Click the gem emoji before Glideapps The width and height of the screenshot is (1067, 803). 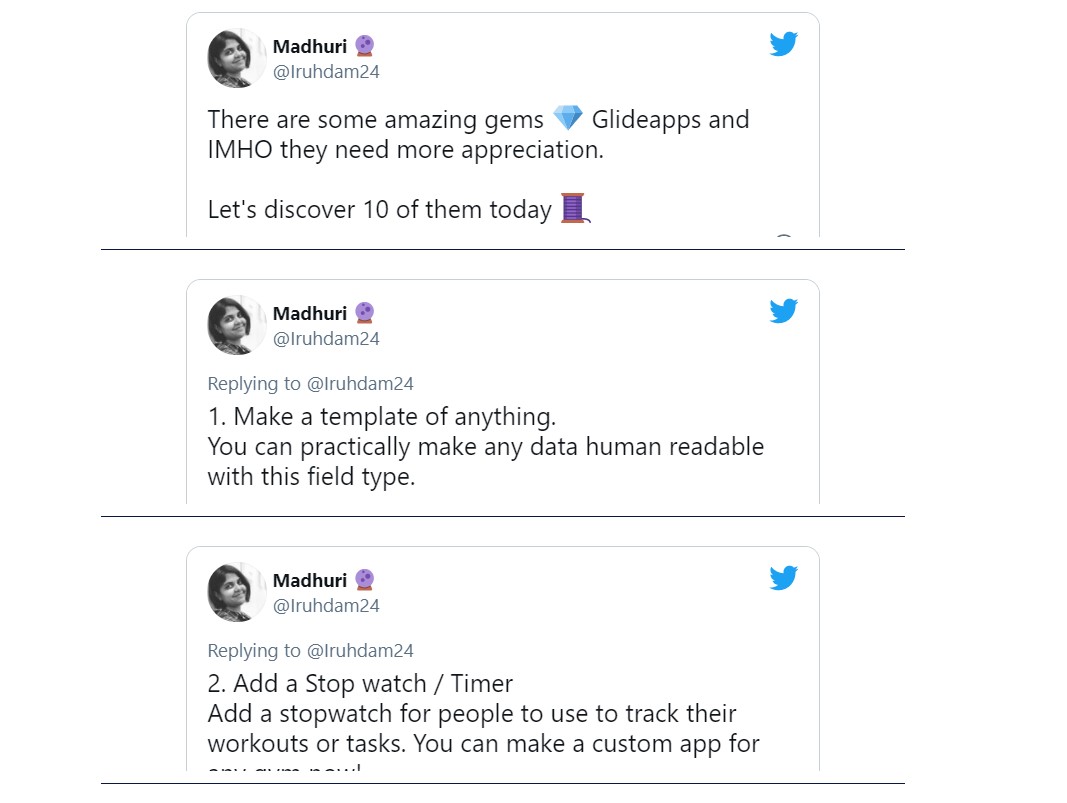[x=568, y=118]
